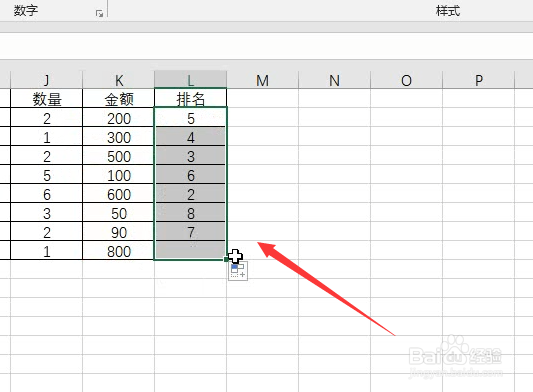
Task: Select column K header
Action: tap(119, 80)
